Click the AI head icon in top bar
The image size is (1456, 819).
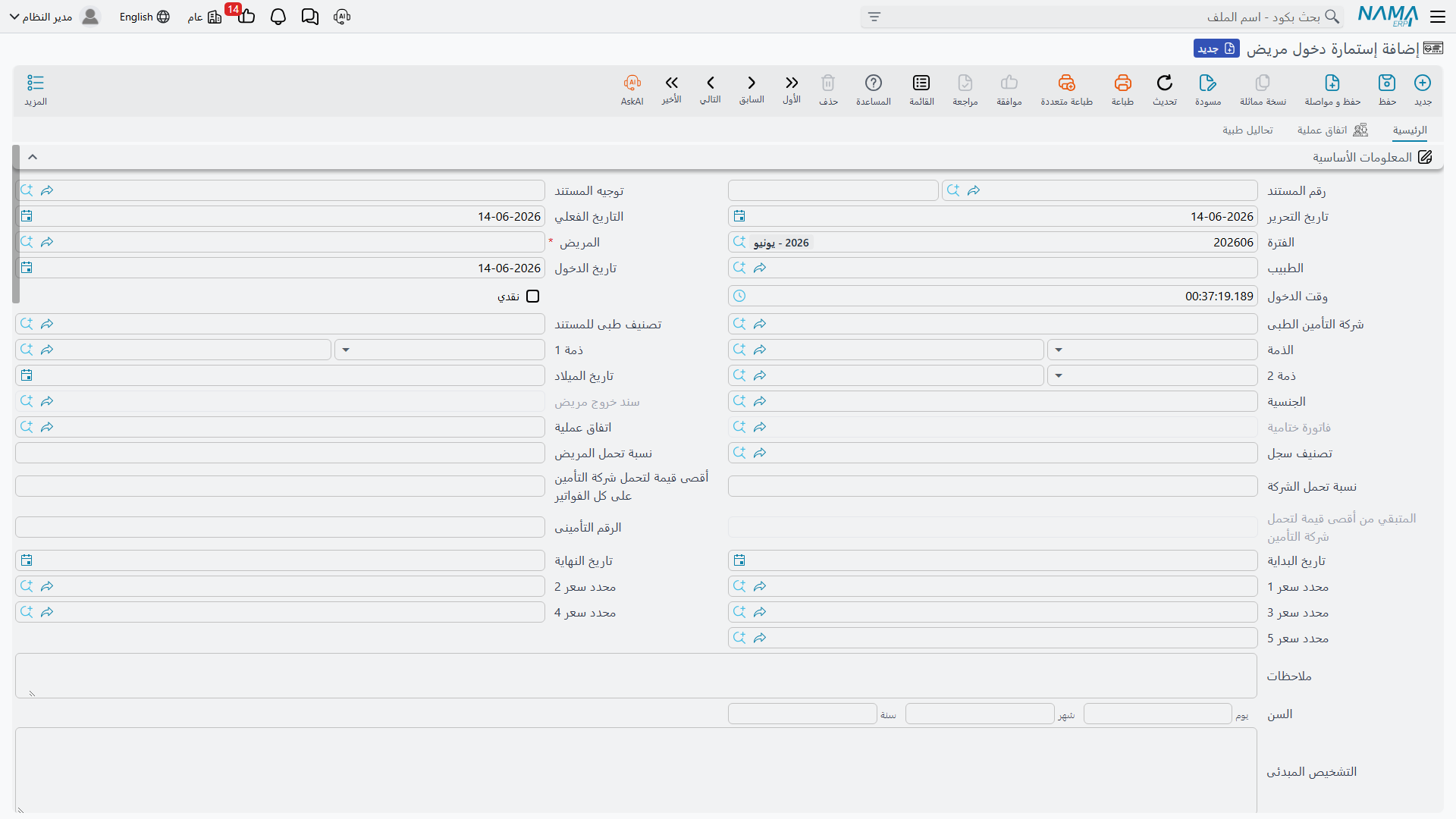pos(342,17)
